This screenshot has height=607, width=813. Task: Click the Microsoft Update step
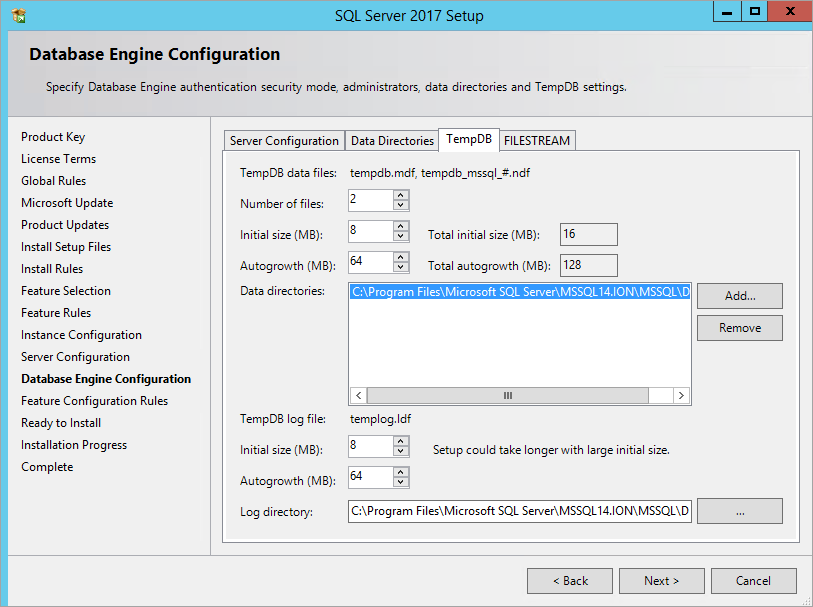tap(67, 203)
